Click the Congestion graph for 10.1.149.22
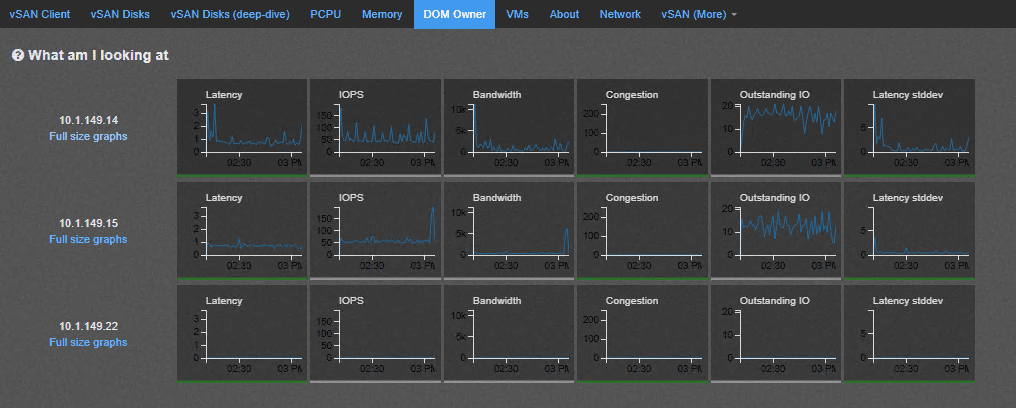The width and height of the screenshot is (1016, 408). click(643, 334)
